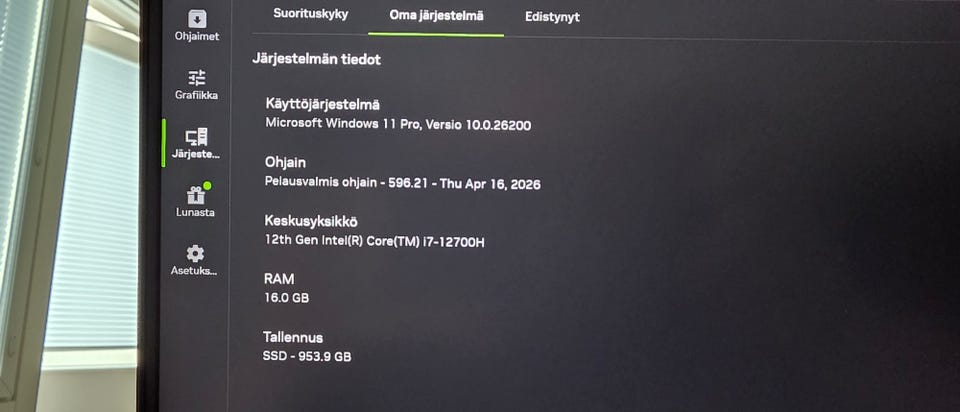
Task: Open the Lunasta gift icon
Action: (196, 195)
